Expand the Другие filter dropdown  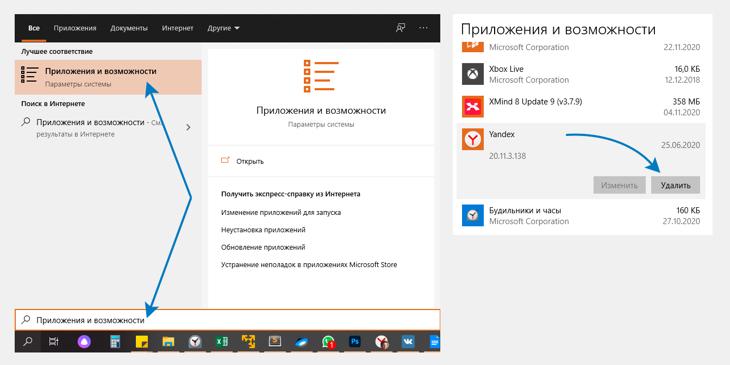[x=223, y=28]
